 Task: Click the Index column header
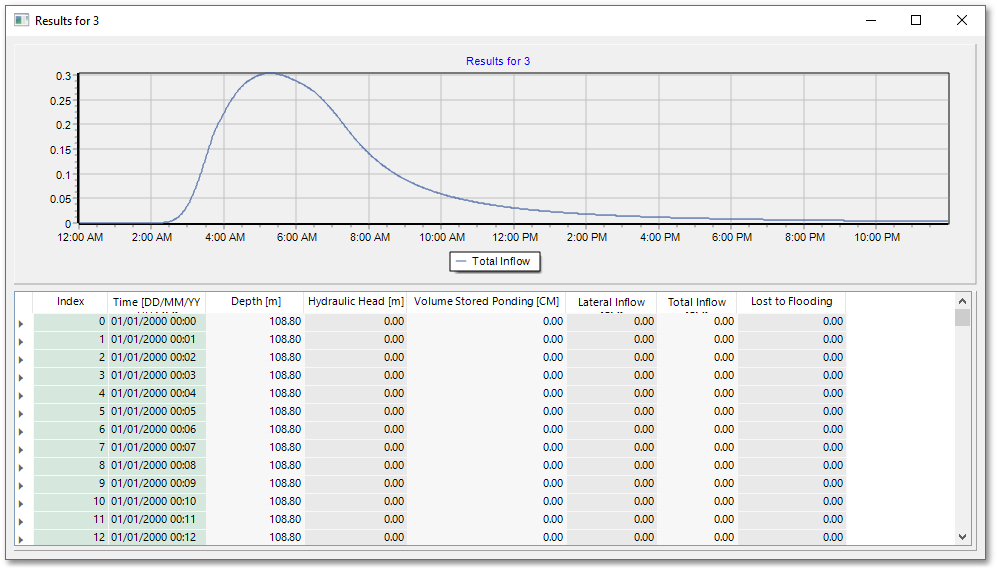tap(71, 302)
